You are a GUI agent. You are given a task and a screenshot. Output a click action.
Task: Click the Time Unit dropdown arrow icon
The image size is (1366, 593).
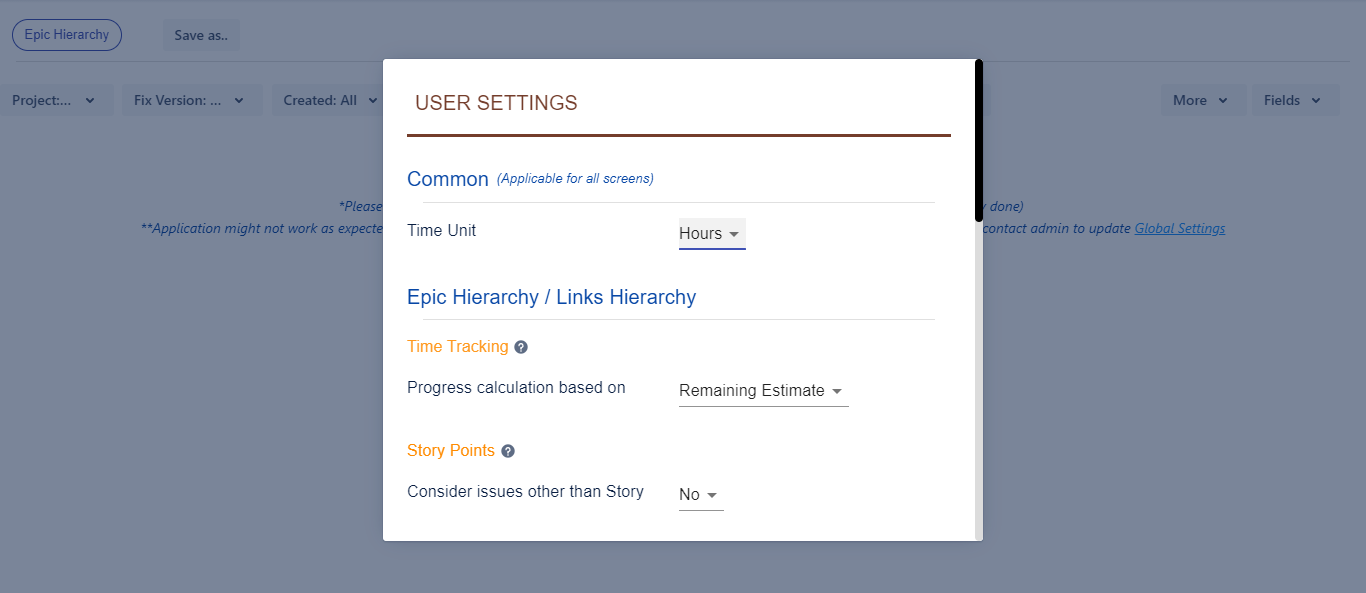click(x=734, y=234)
